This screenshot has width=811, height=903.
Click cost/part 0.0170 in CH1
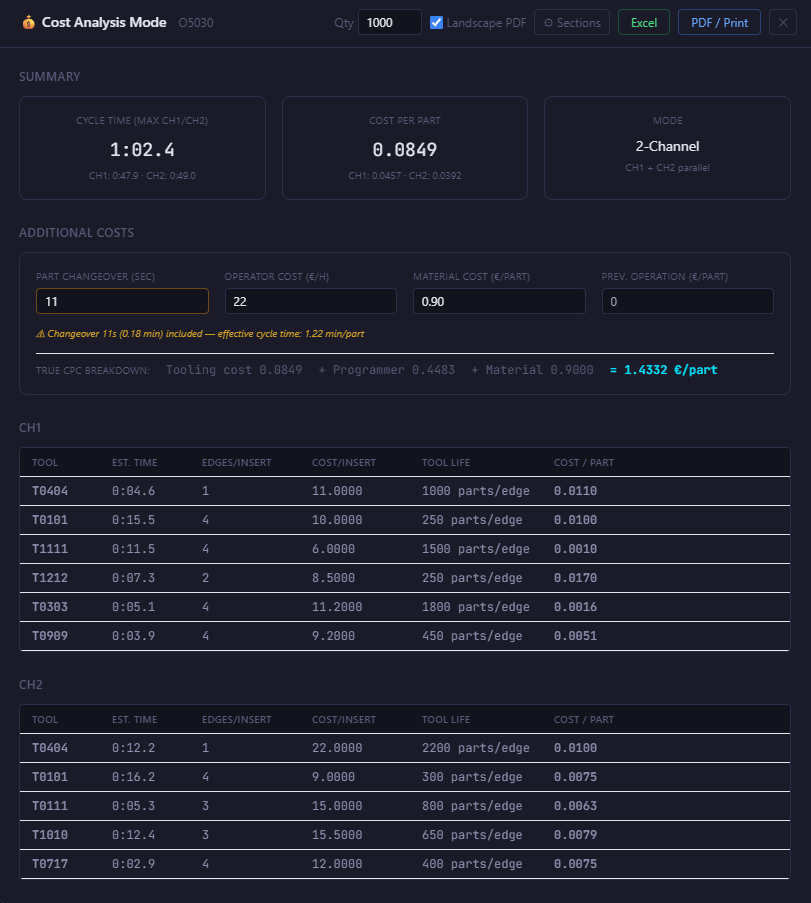click(575, 578)
